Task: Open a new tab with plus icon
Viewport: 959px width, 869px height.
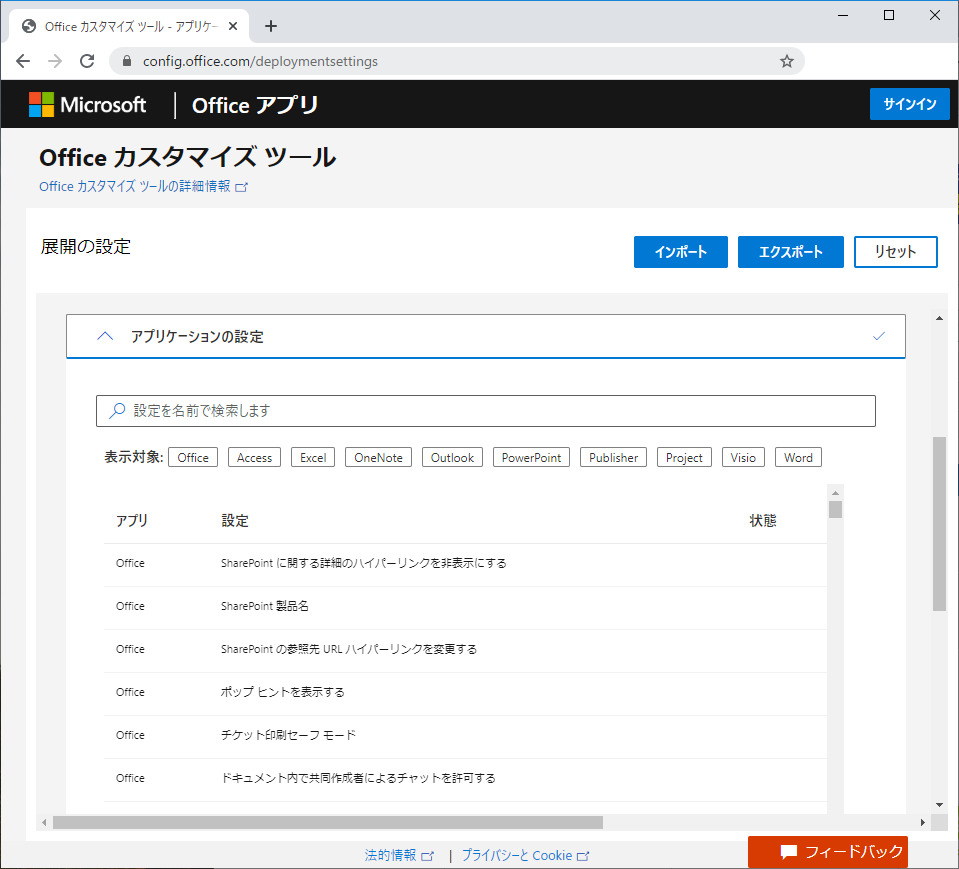Action: [x=271, y=26]
